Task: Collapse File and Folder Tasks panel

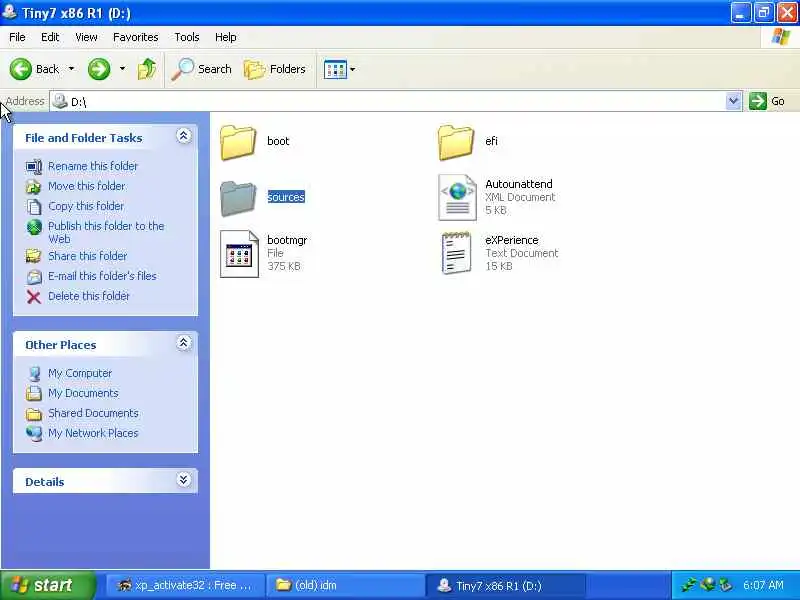Action: [184, 136]
